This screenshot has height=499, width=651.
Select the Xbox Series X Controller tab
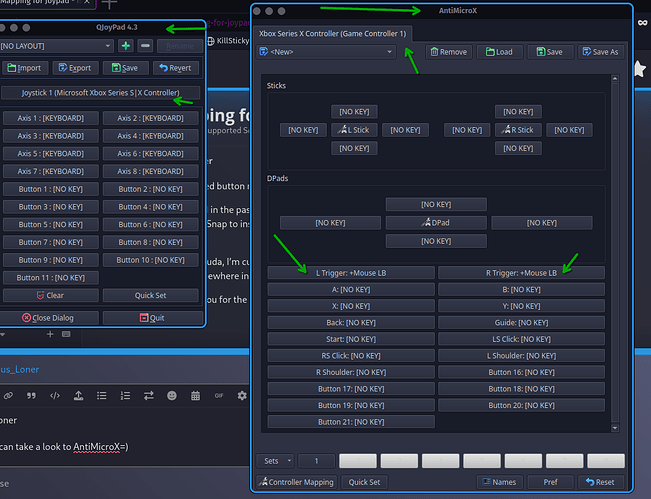332,34
